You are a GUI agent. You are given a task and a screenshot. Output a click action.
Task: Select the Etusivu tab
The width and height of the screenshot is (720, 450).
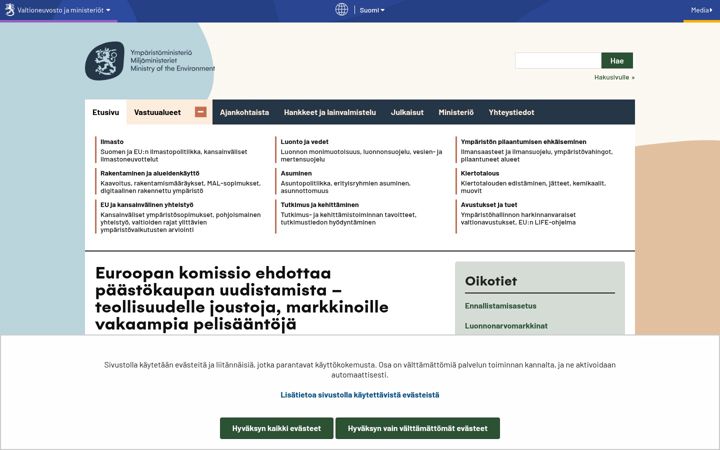[x=106, y=112]
